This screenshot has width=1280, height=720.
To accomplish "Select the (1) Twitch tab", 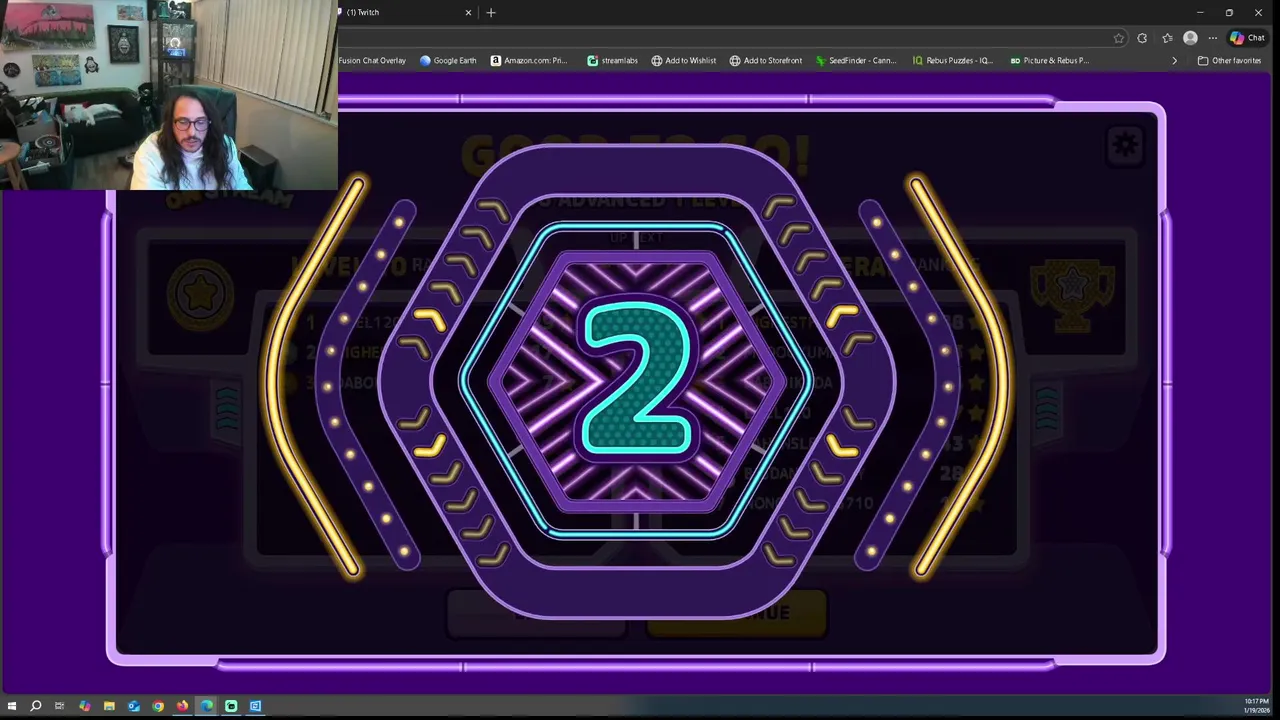I will pos(400,12).
